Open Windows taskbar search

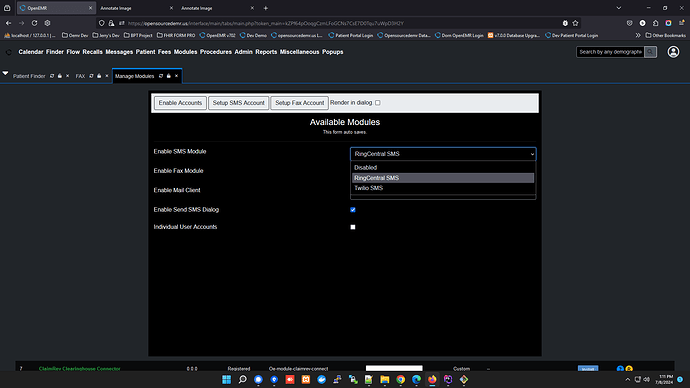pyautogui.click(x=242, y=379)
